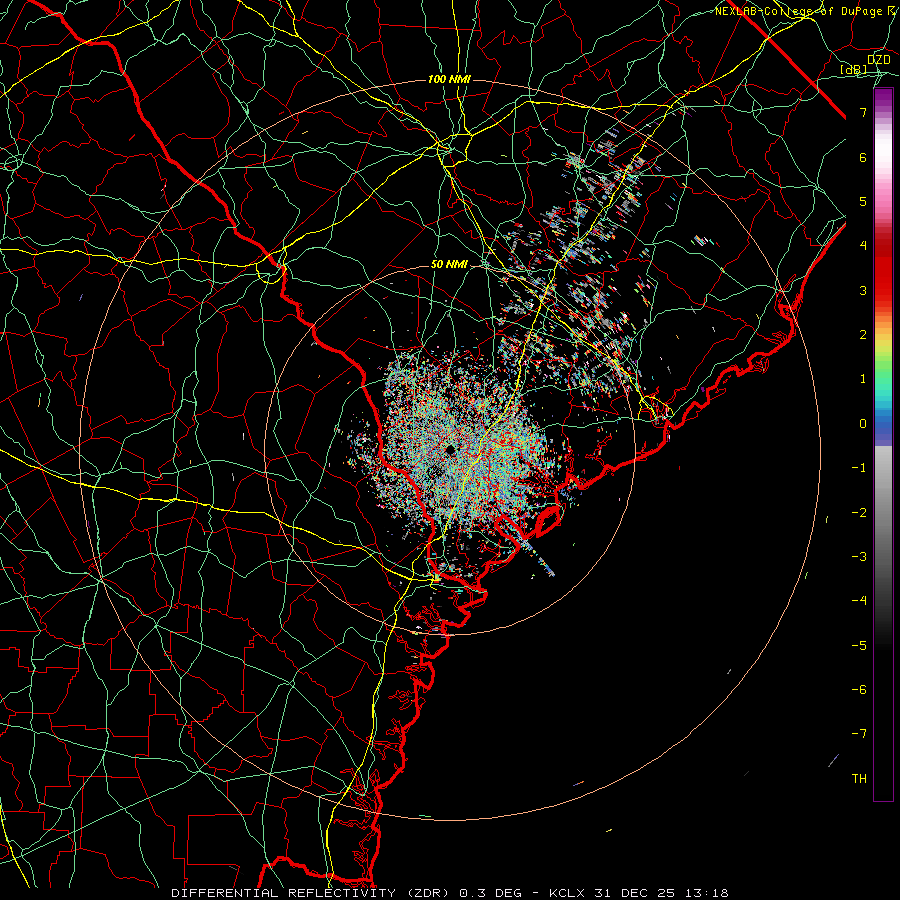Click the "7" value on color scale
Viewport: 900px width, 900px height.
[x=863, y=112]
